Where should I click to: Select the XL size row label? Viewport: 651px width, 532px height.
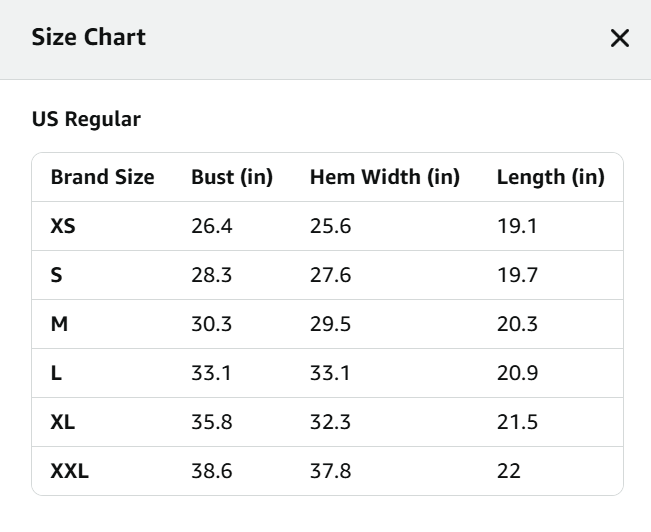tap(63, 422)
